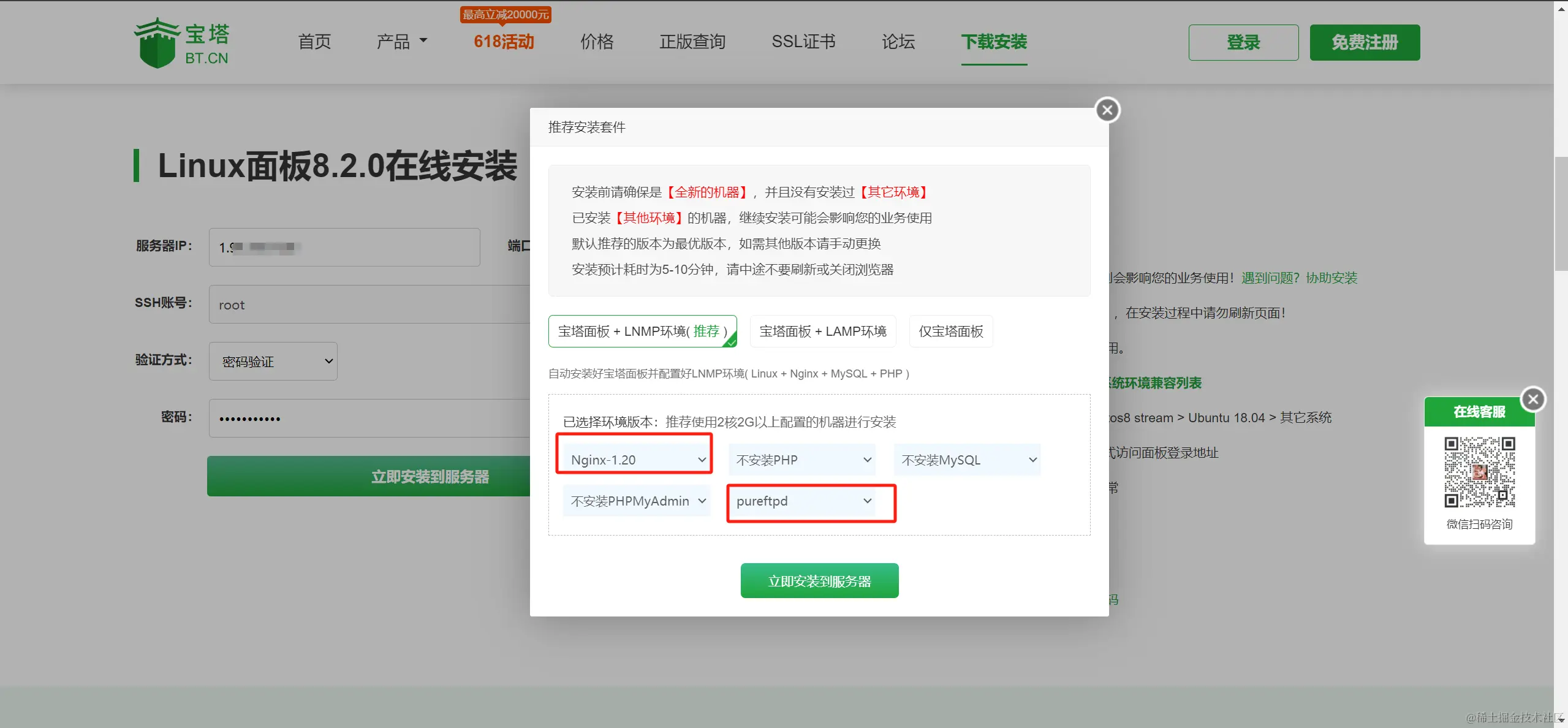This screenshot has height=728, width=1568.
Task: Open the Products menu in navbar
Action: point(401,42)
